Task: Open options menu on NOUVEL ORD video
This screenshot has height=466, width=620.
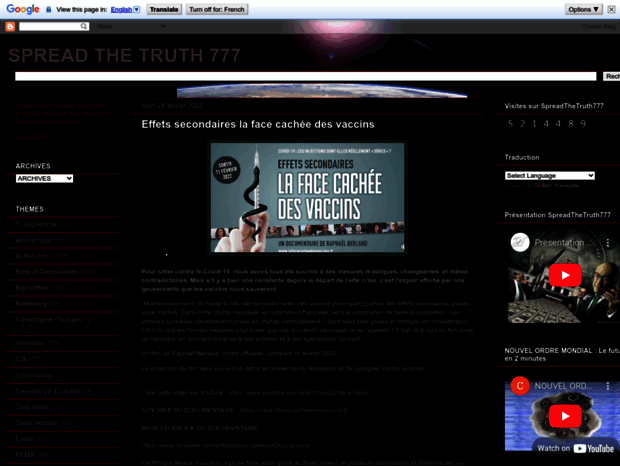Action: (x=608, y=386)
